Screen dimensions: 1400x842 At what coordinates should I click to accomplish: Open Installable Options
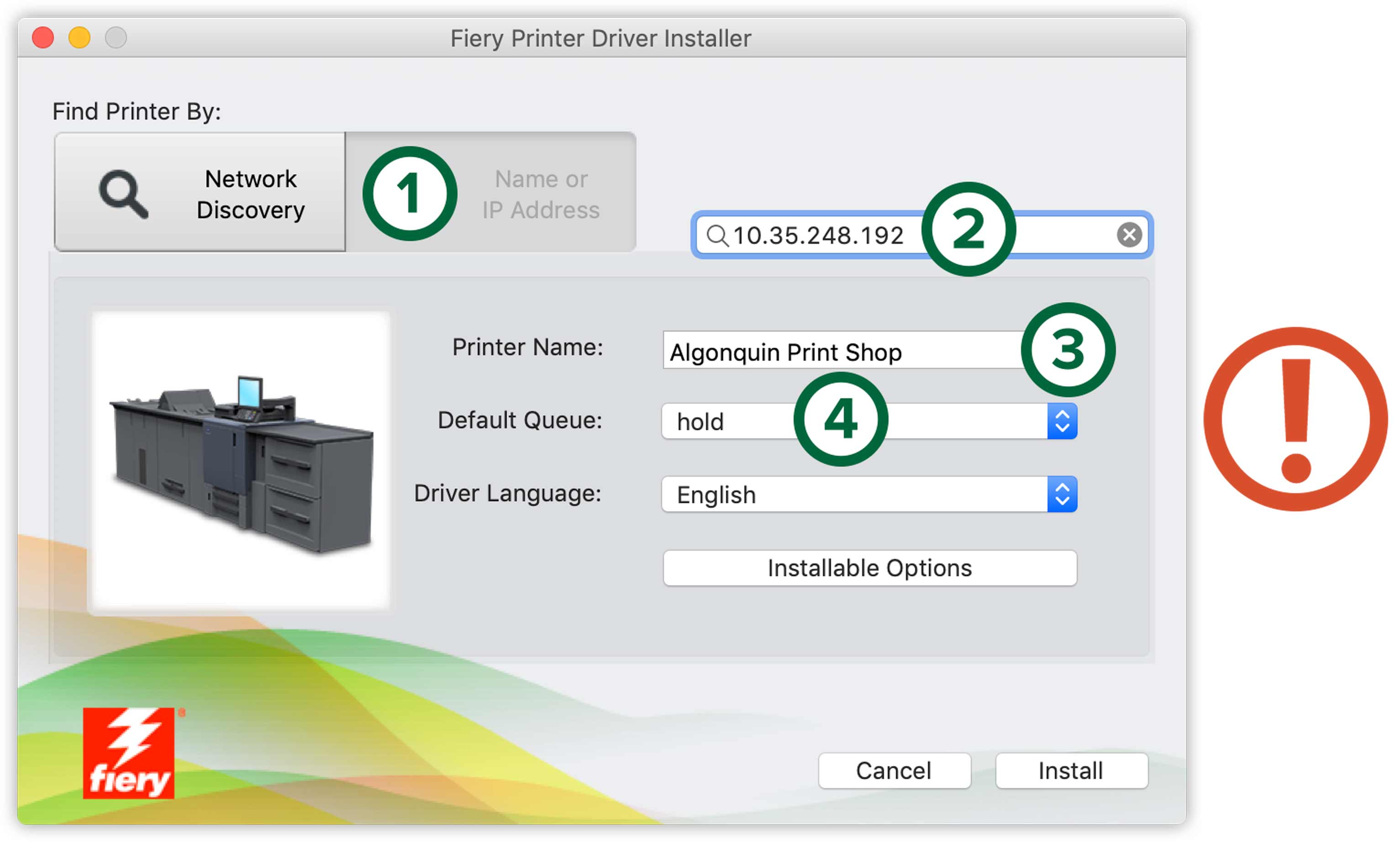point(869,568)
